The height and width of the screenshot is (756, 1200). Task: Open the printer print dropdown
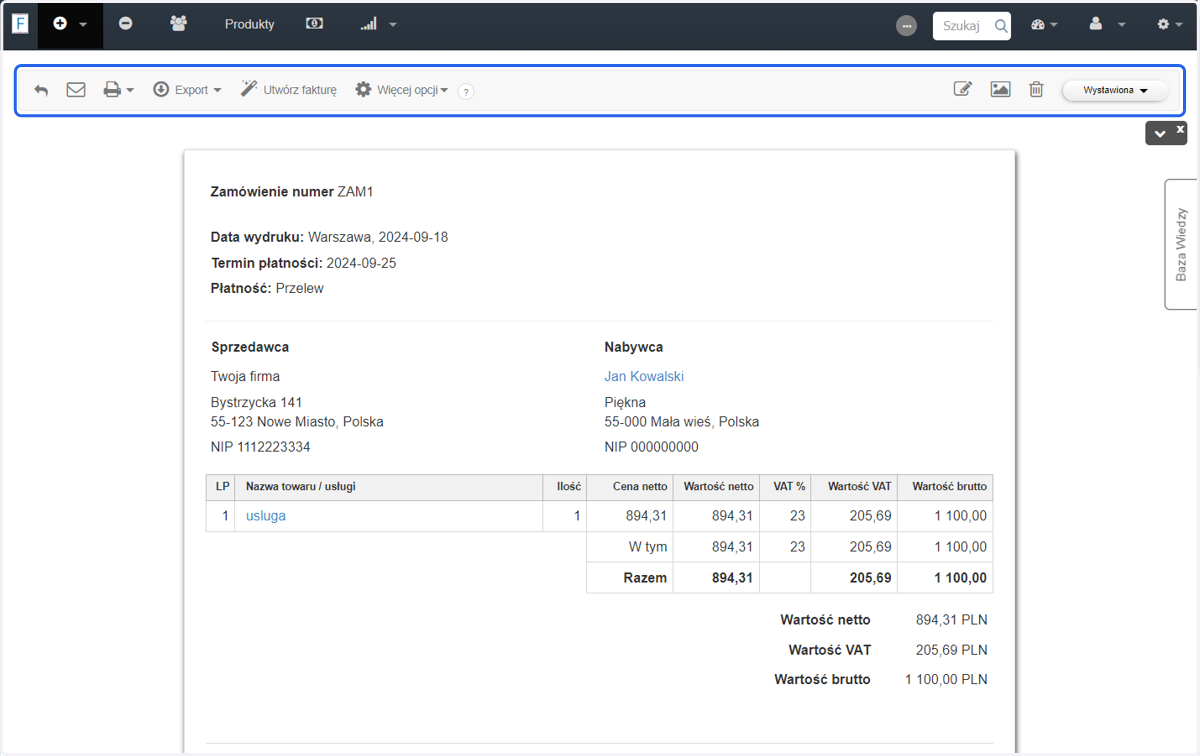coord(119,90)
